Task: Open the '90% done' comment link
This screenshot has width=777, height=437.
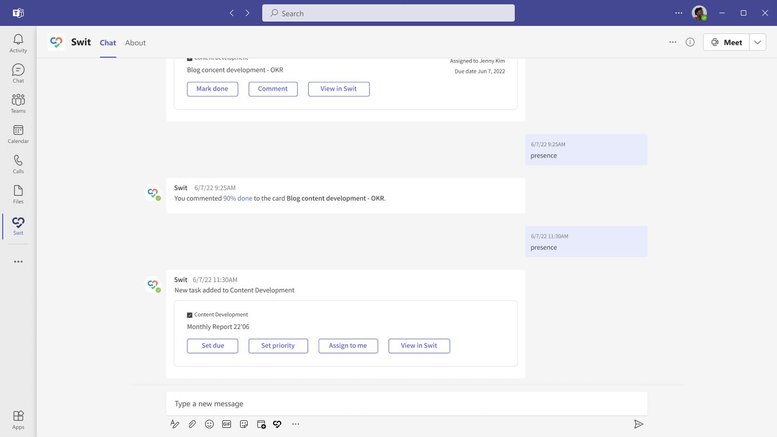Action: pyautogui.click(x=237, y=198)
